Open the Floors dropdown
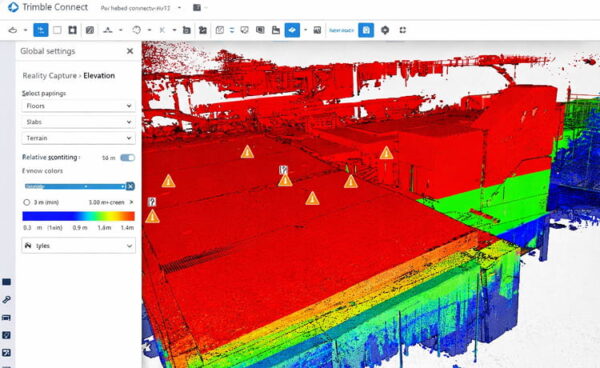The image size is (600, 368). (78, 106)
